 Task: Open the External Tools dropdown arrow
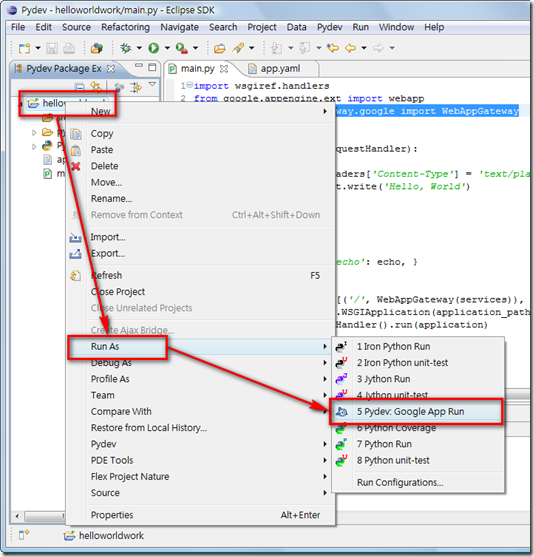click(195, 48)
